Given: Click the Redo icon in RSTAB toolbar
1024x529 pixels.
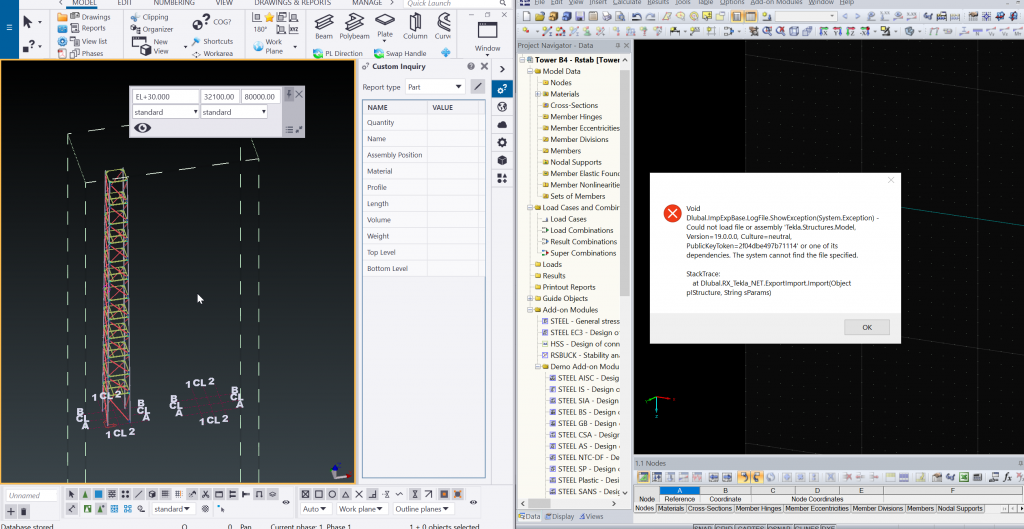Looking at the screenshot, I should coord(650,16).
